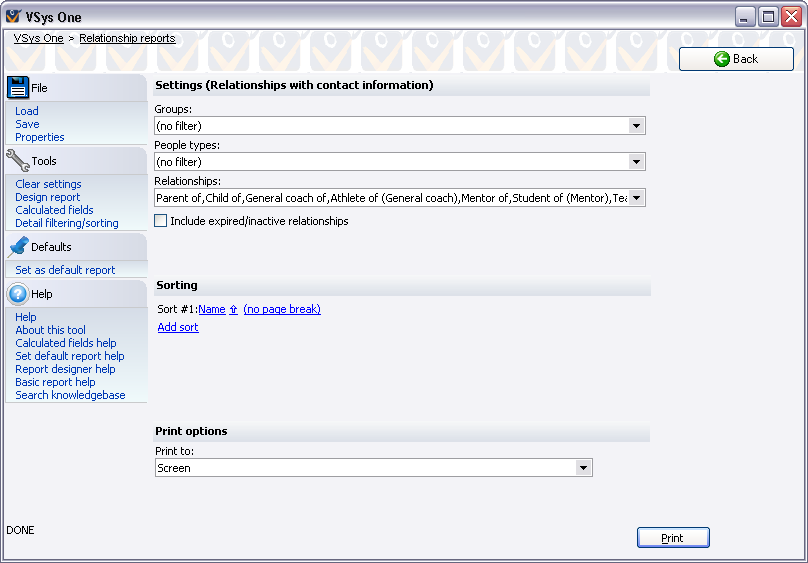This screenshot has height=563, width=808.
Task: Click the Name sort field link
Action: (x=212, y=309)
